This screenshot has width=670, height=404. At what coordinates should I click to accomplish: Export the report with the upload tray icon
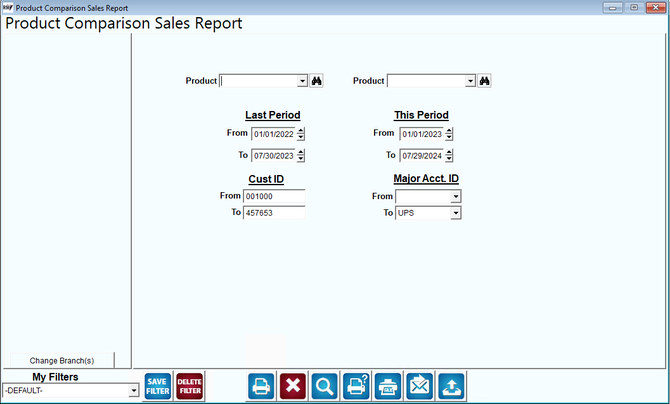(452, 386)
